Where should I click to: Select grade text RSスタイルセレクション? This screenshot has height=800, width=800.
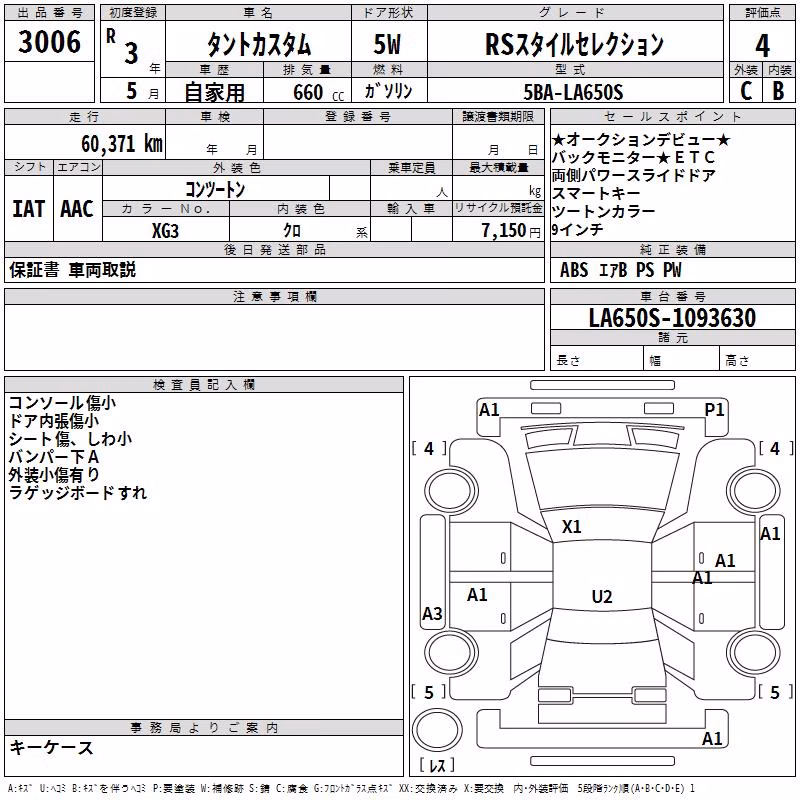click(x=574, y=44)
